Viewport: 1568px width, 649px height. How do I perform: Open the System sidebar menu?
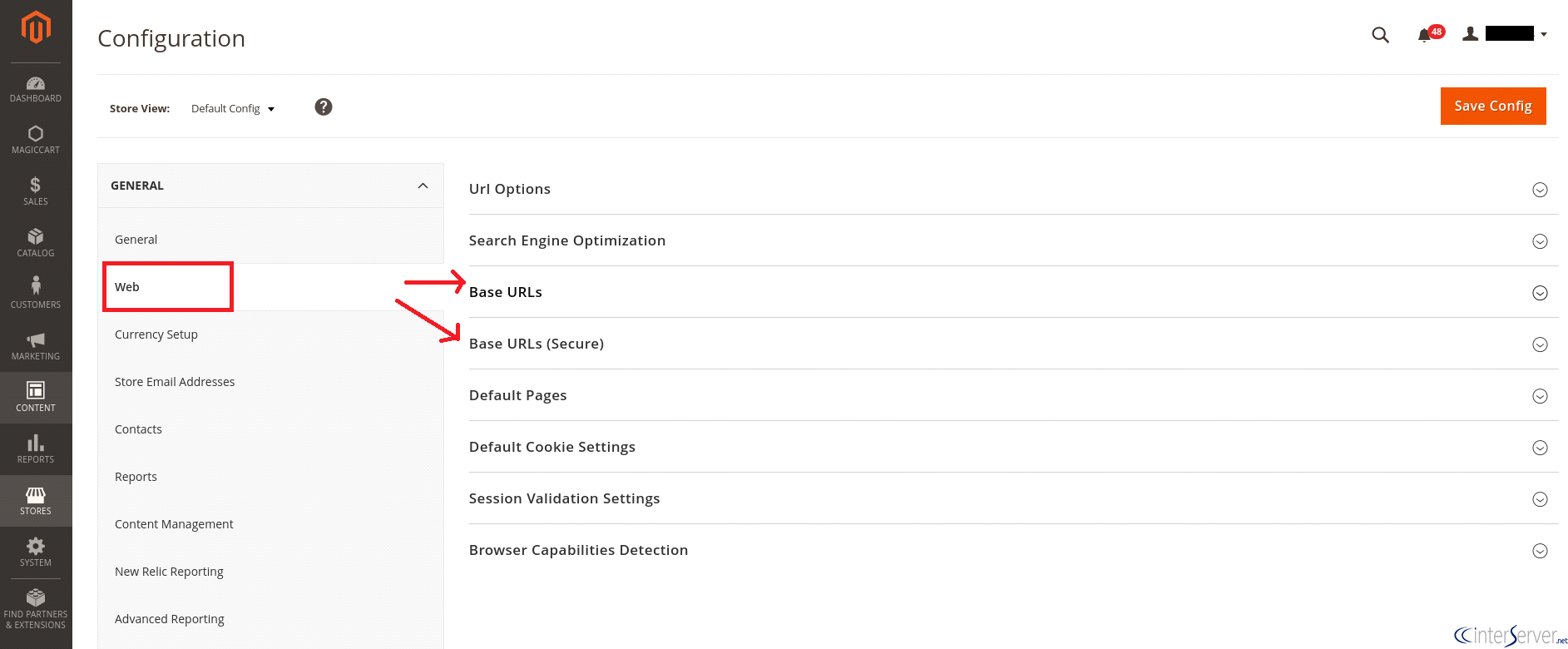coord(36,552)
